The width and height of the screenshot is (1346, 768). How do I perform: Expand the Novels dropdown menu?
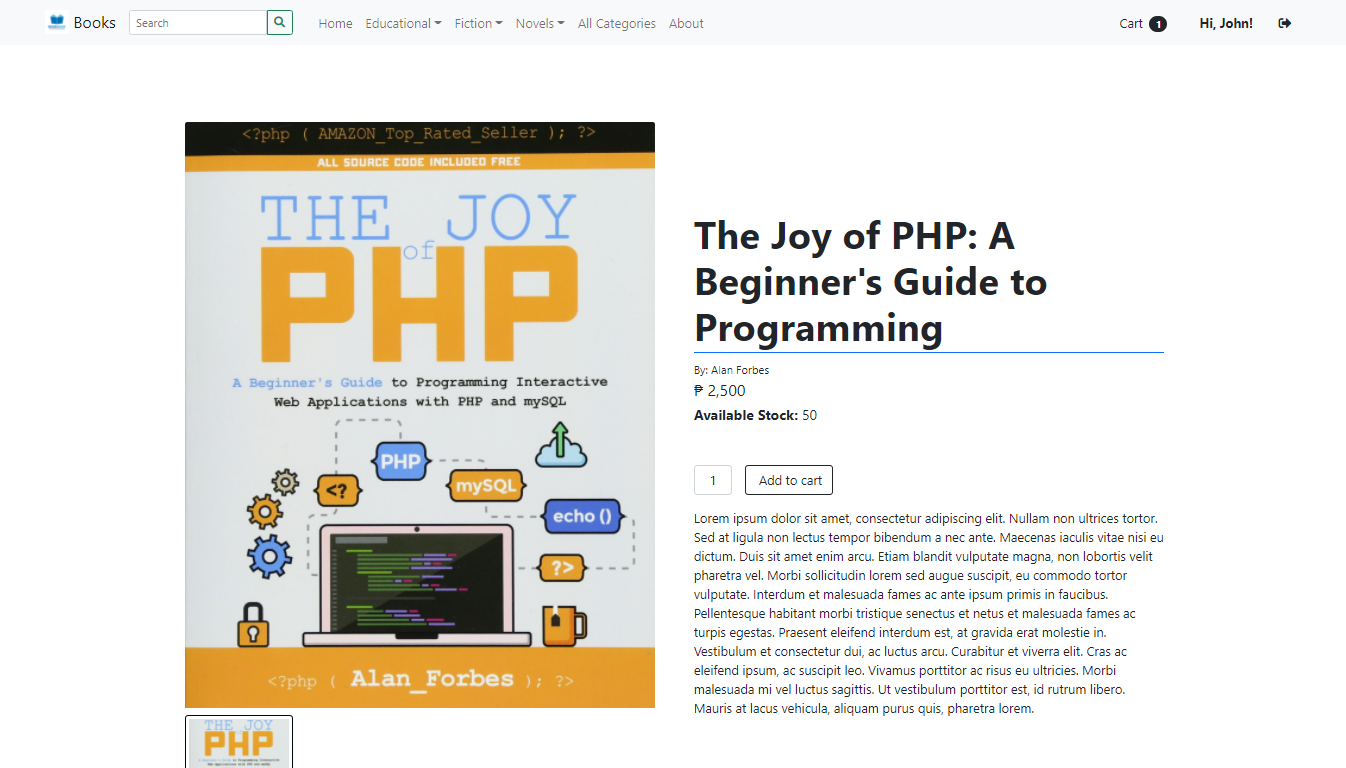[x=540, y=23]
